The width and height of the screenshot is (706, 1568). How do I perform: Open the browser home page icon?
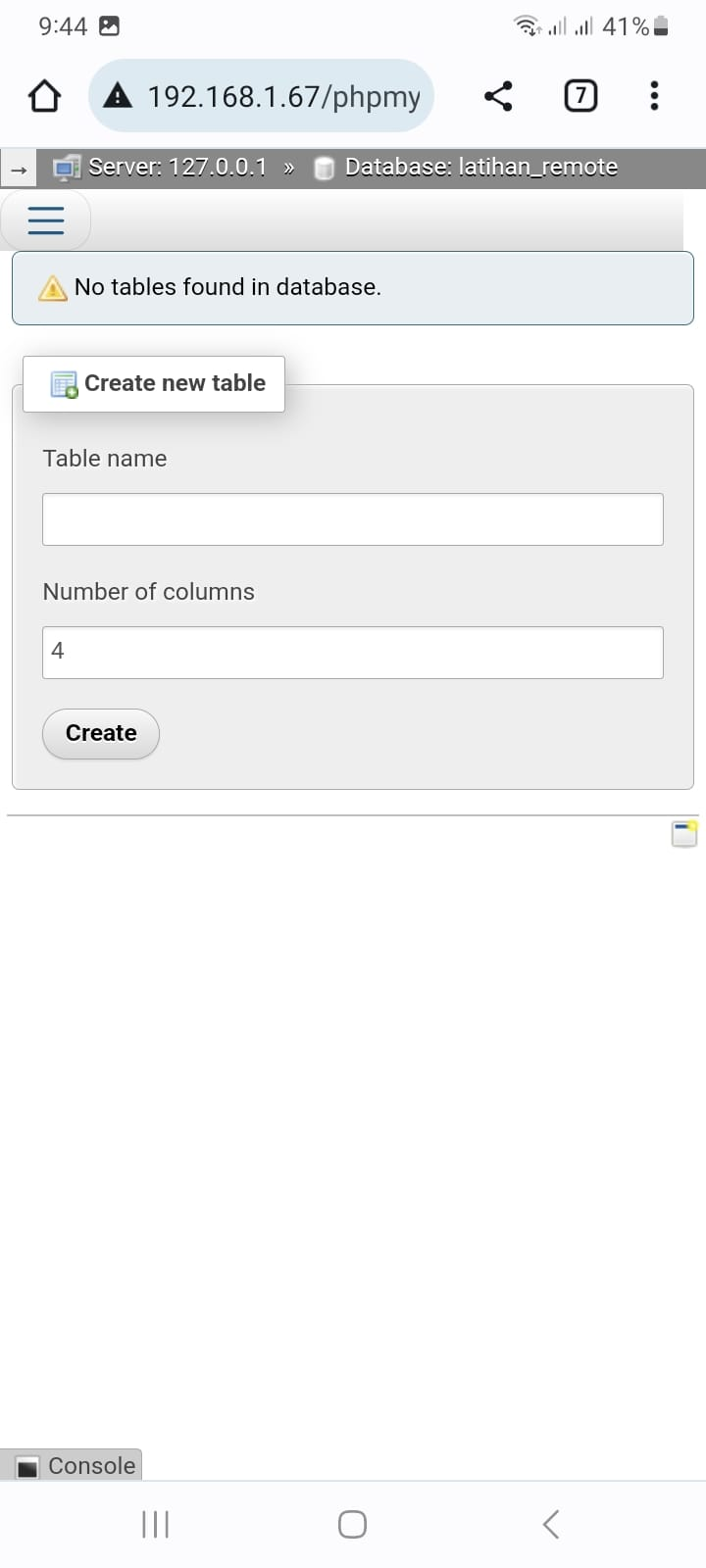[x=44, y=96]
